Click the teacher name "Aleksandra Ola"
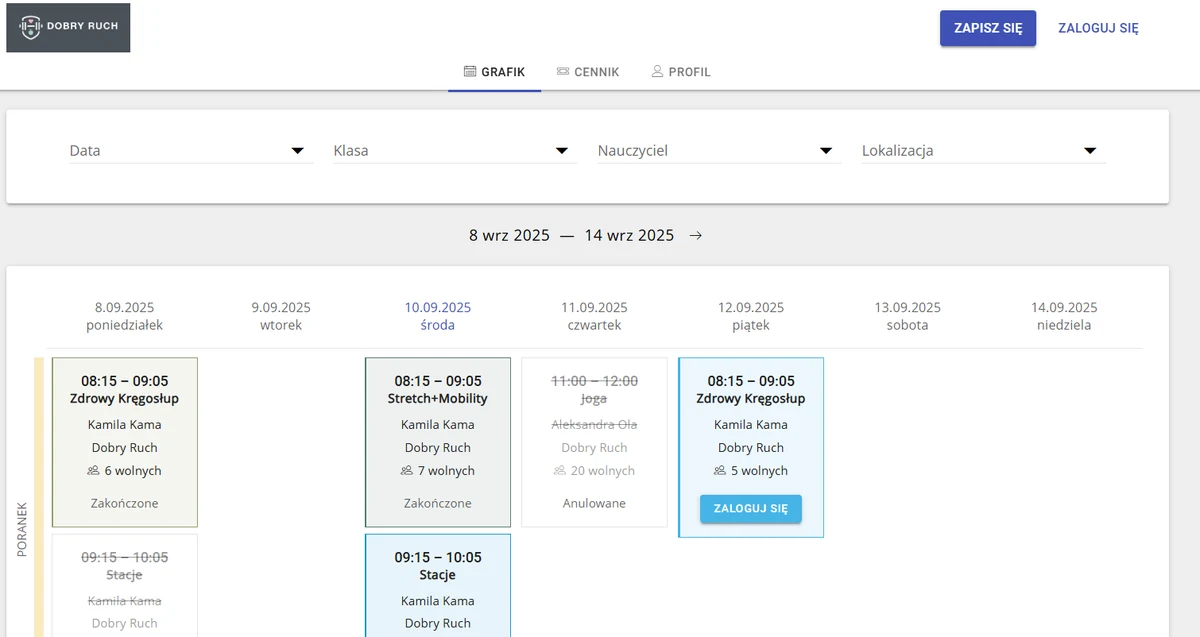The width and height of the screenshot is (1200, 637). click(x=594, y=424)
